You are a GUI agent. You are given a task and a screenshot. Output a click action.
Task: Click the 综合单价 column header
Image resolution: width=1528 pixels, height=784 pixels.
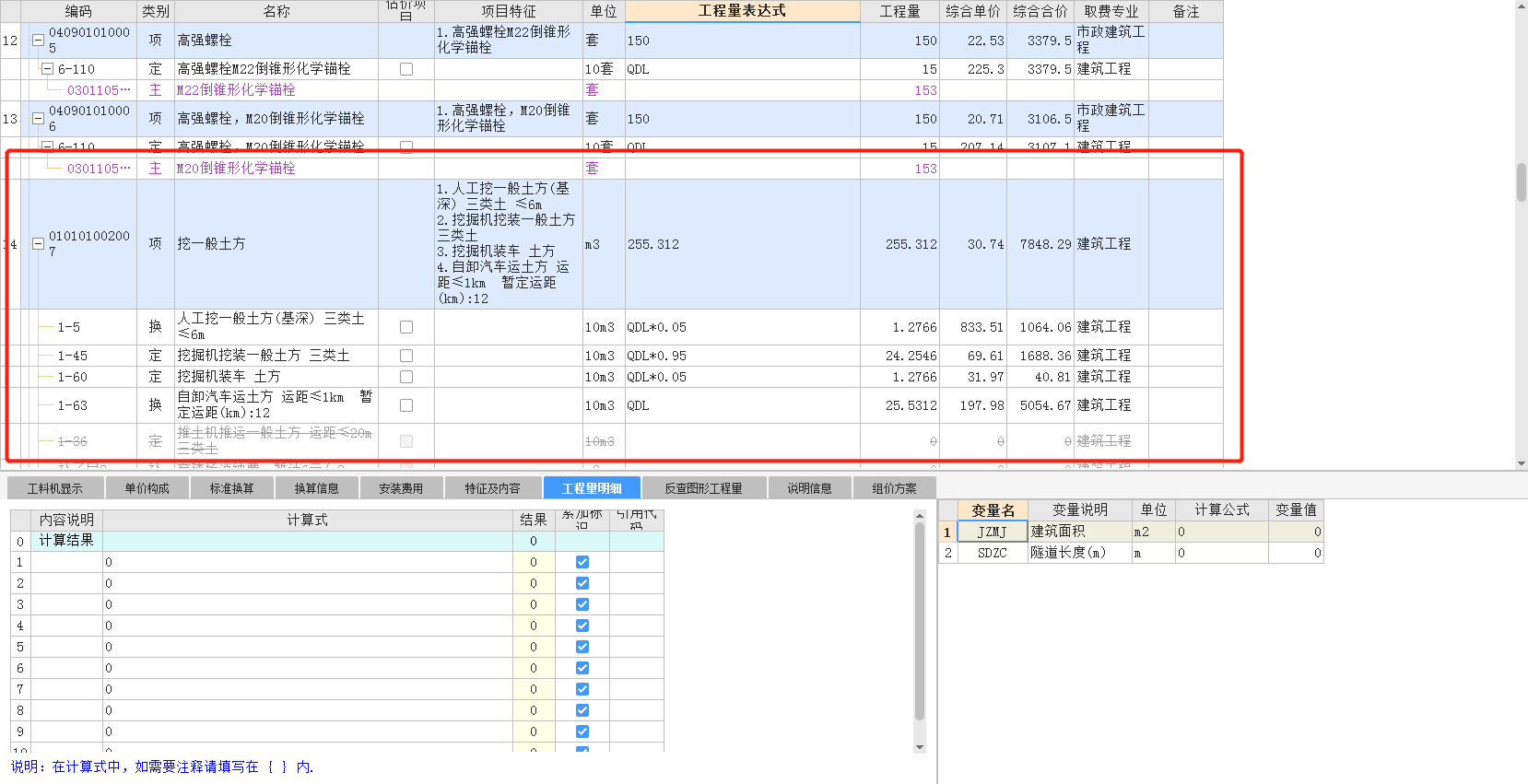tap(973, 11)
